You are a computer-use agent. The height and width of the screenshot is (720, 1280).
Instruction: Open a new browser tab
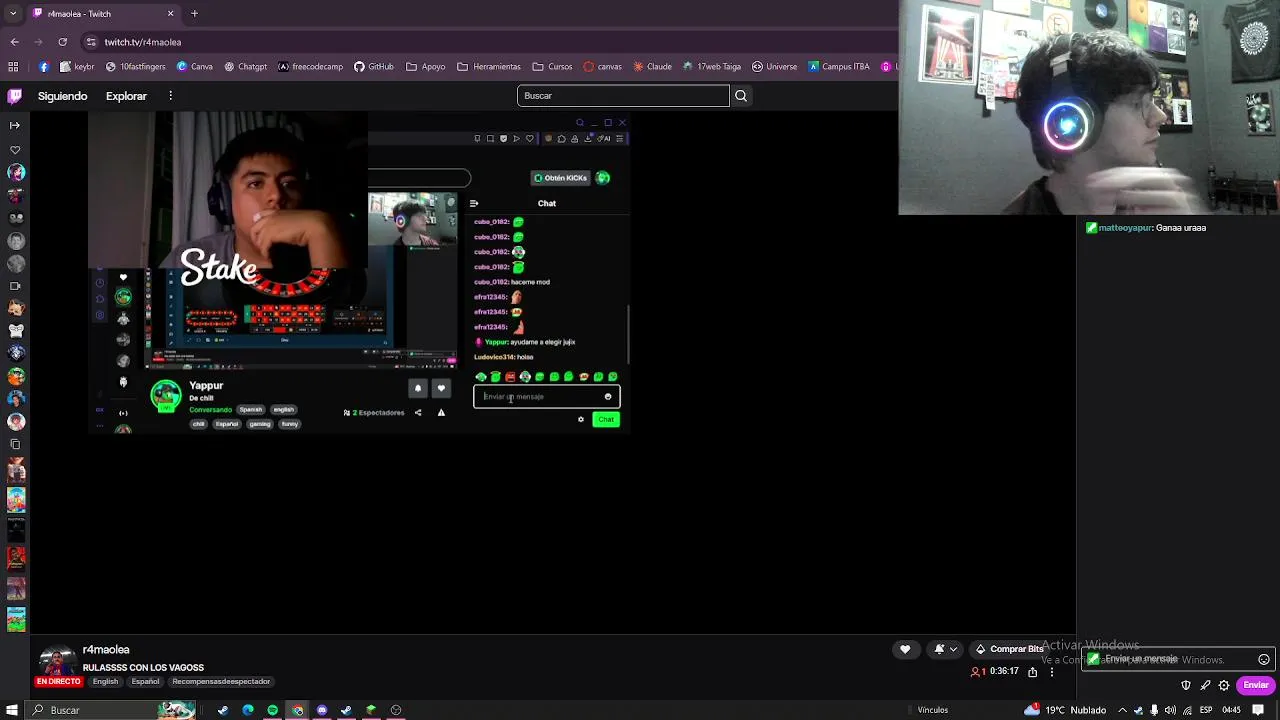(x=195, y=14)
